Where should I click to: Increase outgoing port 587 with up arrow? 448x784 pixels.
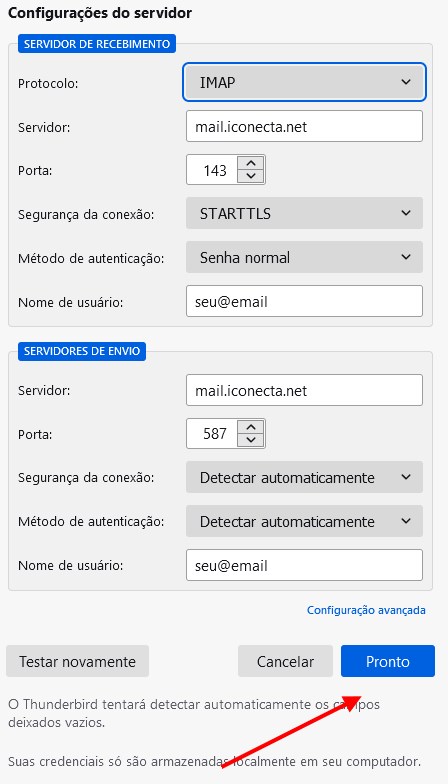pos(251,428)
